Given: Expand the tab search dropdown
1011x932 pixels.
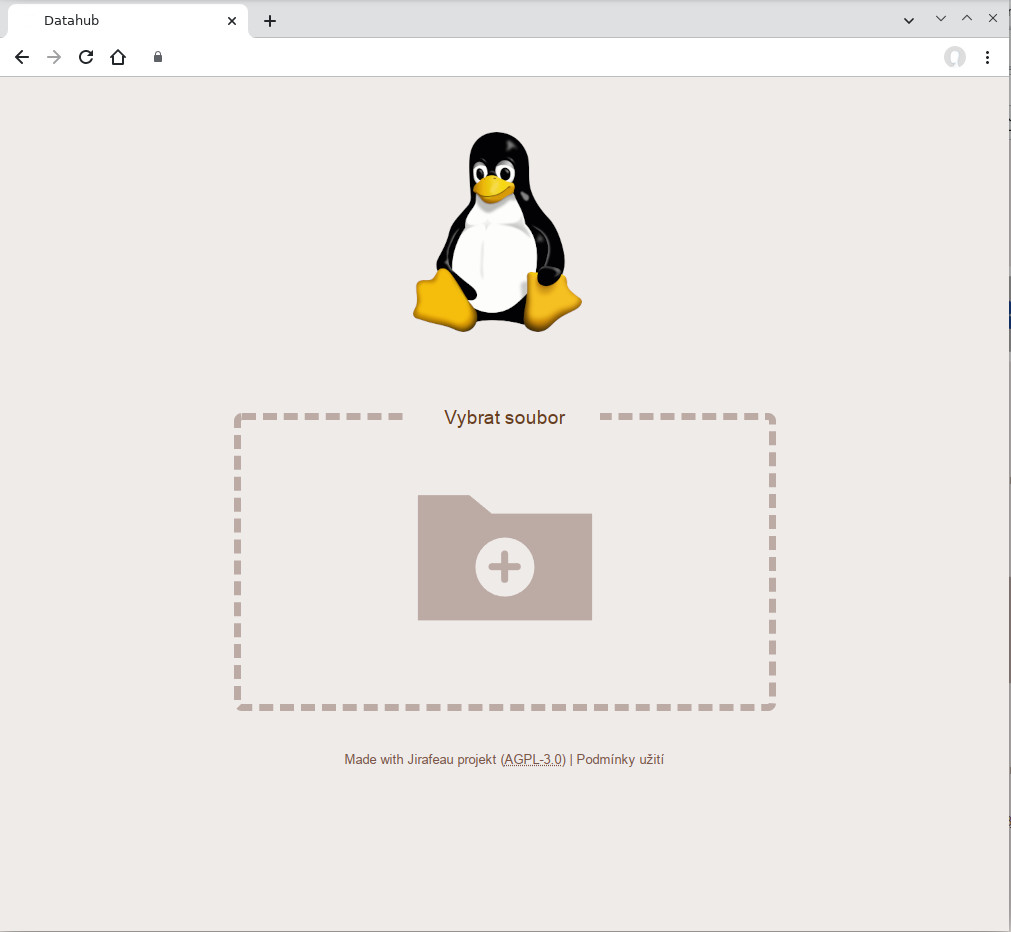Looking at the screenshot, I should (909, 21).
